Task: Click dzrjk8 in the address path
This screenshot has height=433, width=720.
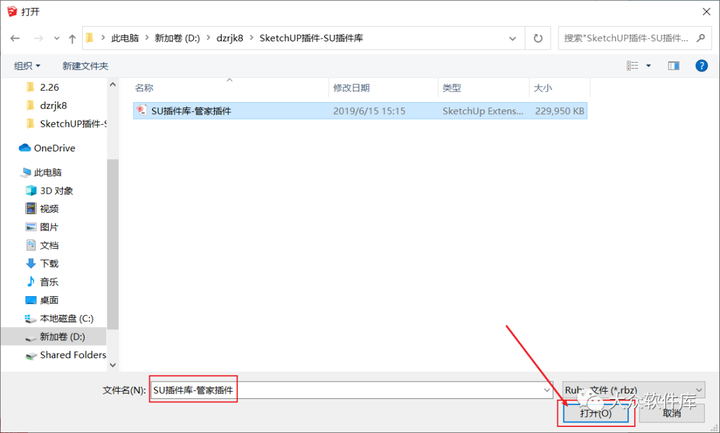Action: (x=230, y=38)
